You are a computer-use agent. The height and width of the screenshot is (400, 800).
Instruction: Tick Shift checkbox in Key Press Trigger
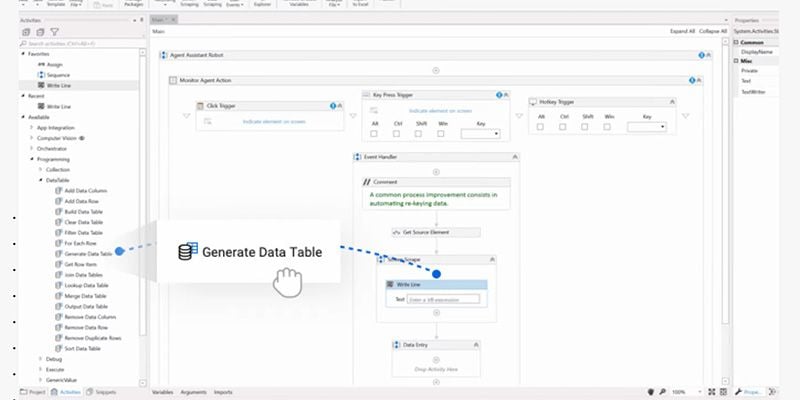tap(418, 134)
